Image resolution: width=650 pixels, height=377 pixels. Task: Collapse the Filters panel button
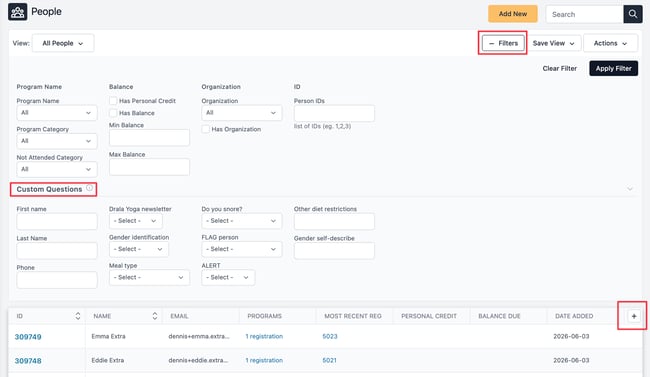503,43
